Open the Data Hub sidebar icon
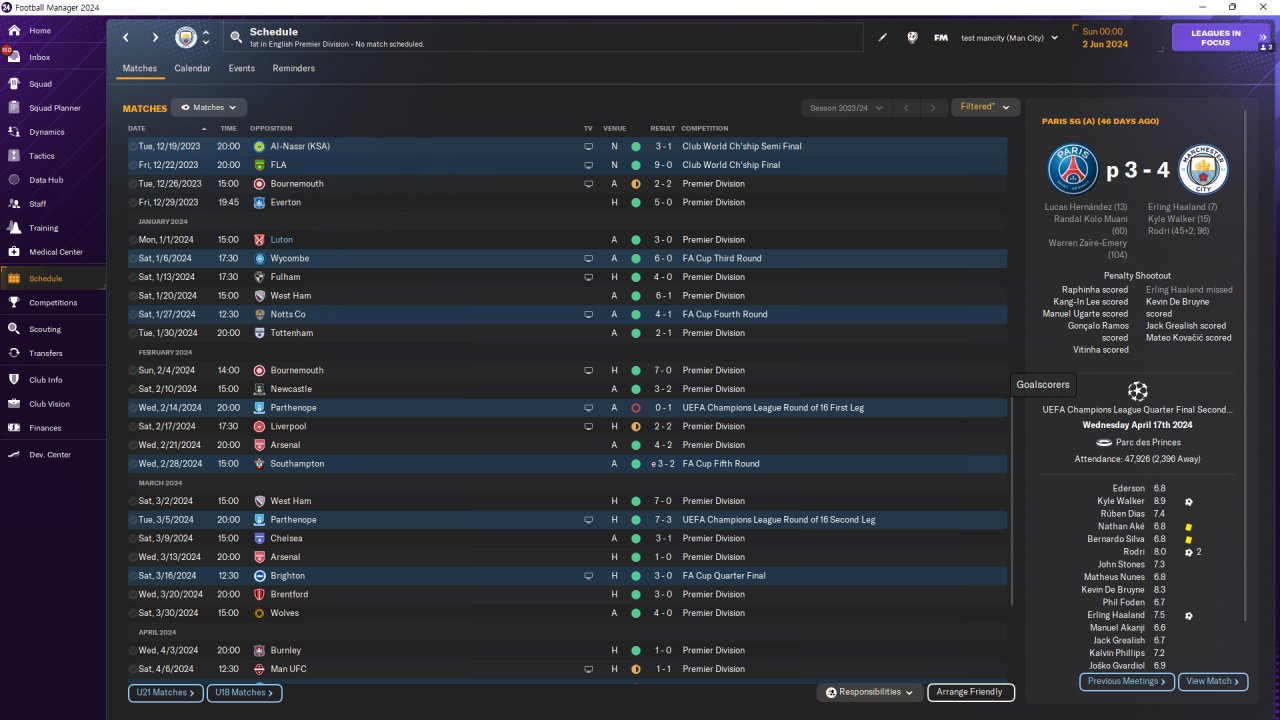The width and height of the screenshot is (1280, 720). [x=14, y=180]
